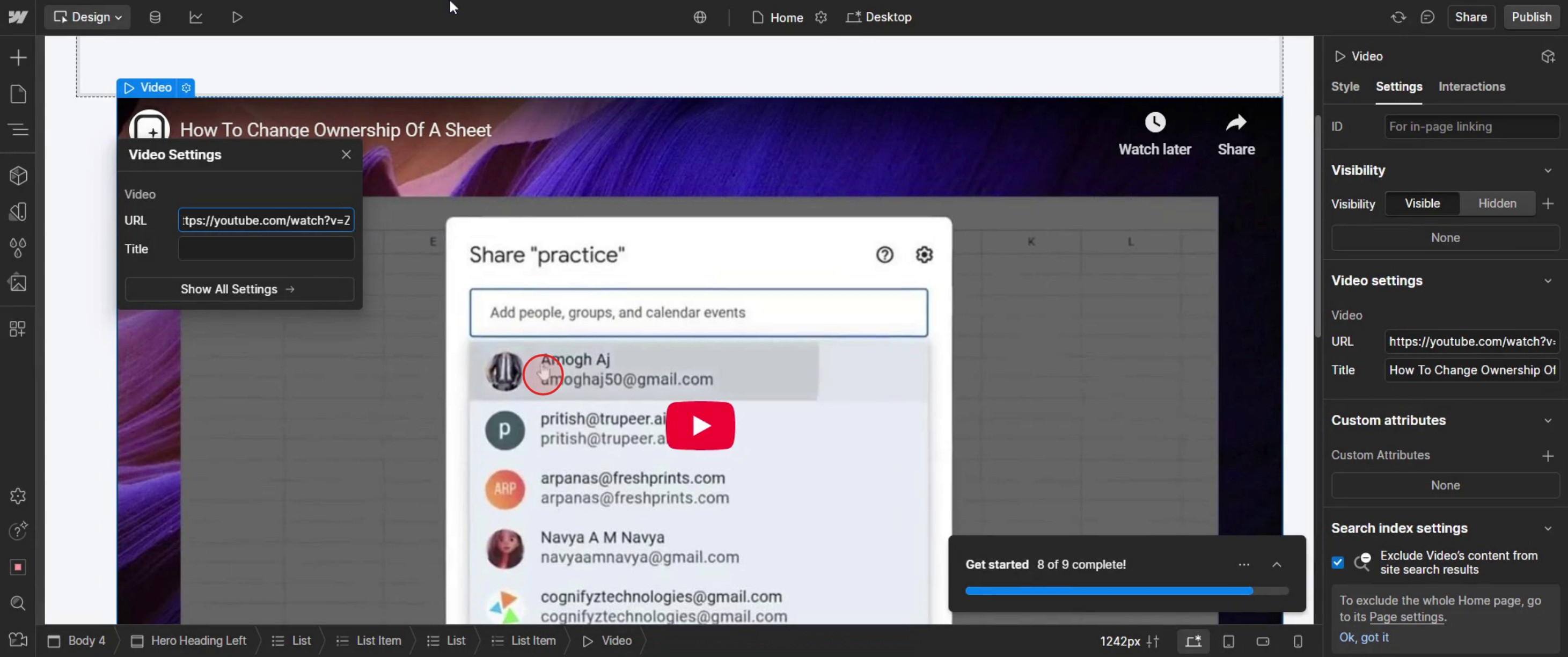Open the Design mode dropdown

87,17
